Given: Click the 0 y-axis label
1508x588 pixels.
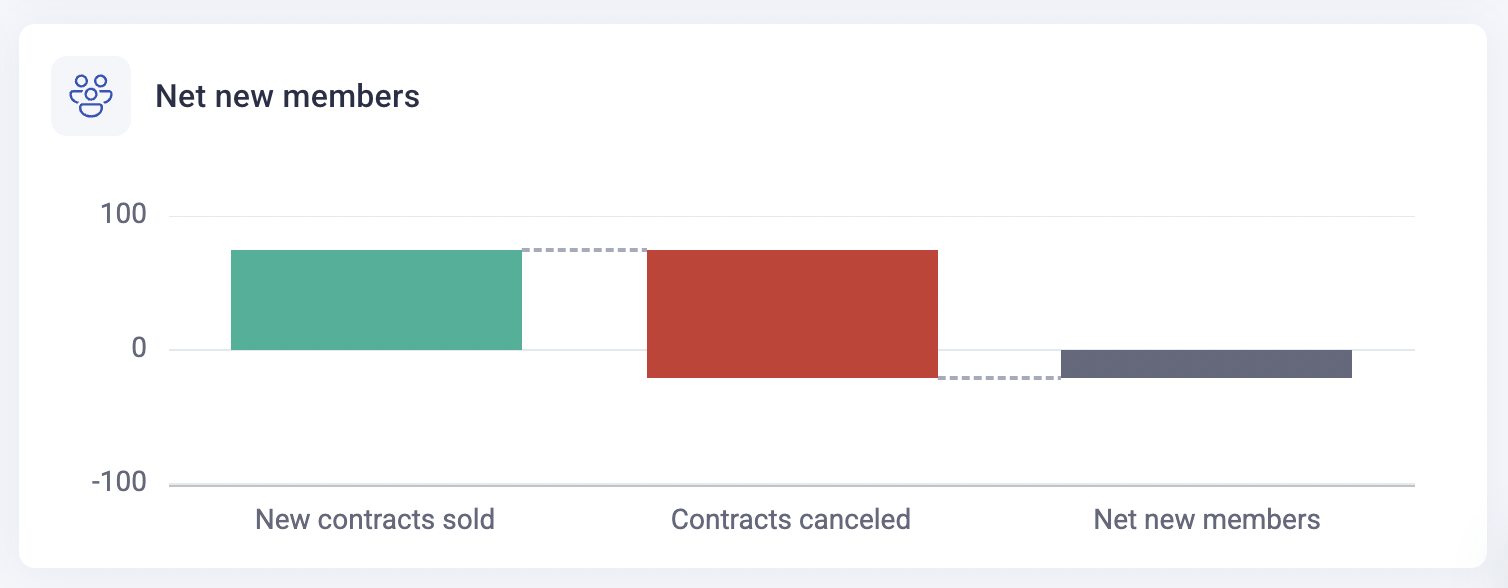Looking at the screenshot, I should click(138, 349).
